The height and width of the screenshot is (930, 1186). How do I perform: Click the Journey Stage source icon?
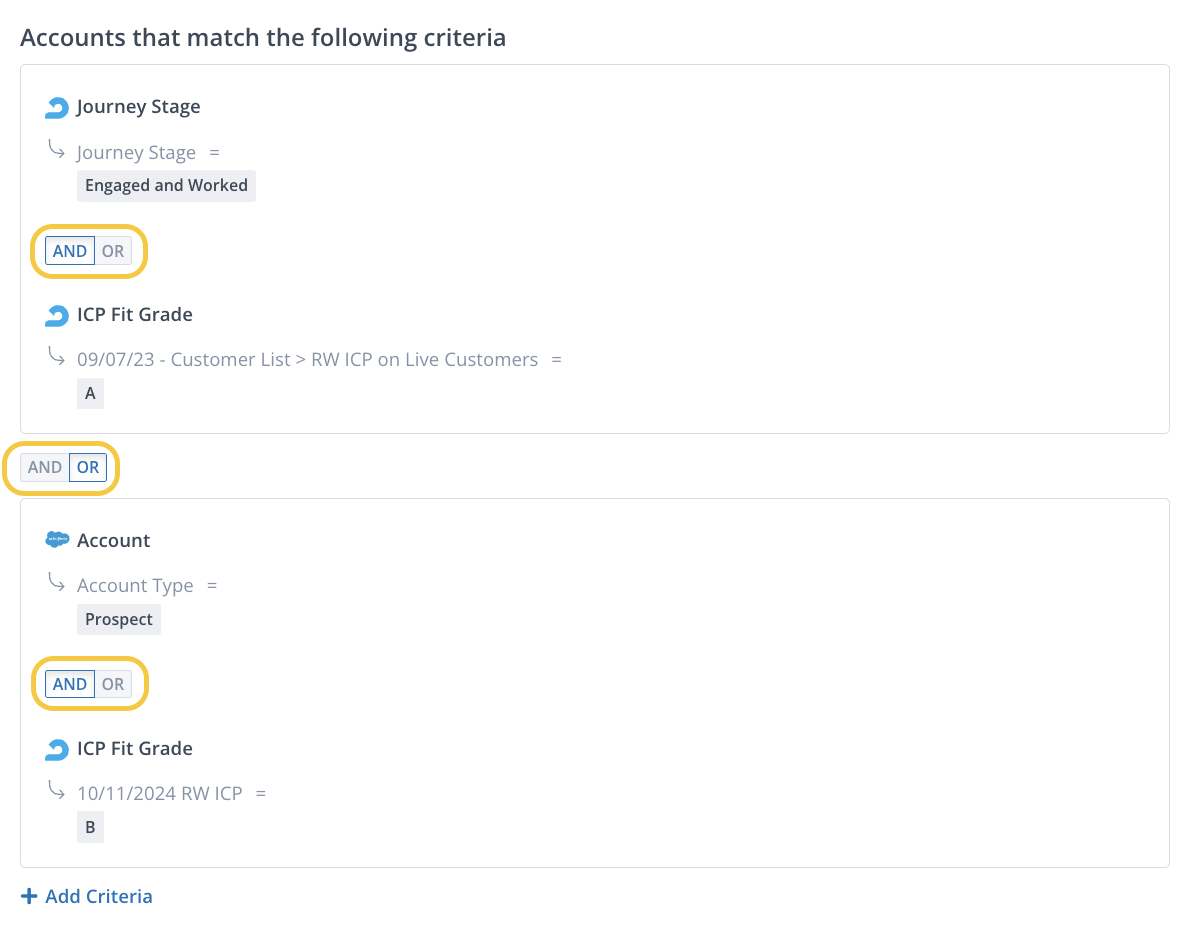[57, 108]
